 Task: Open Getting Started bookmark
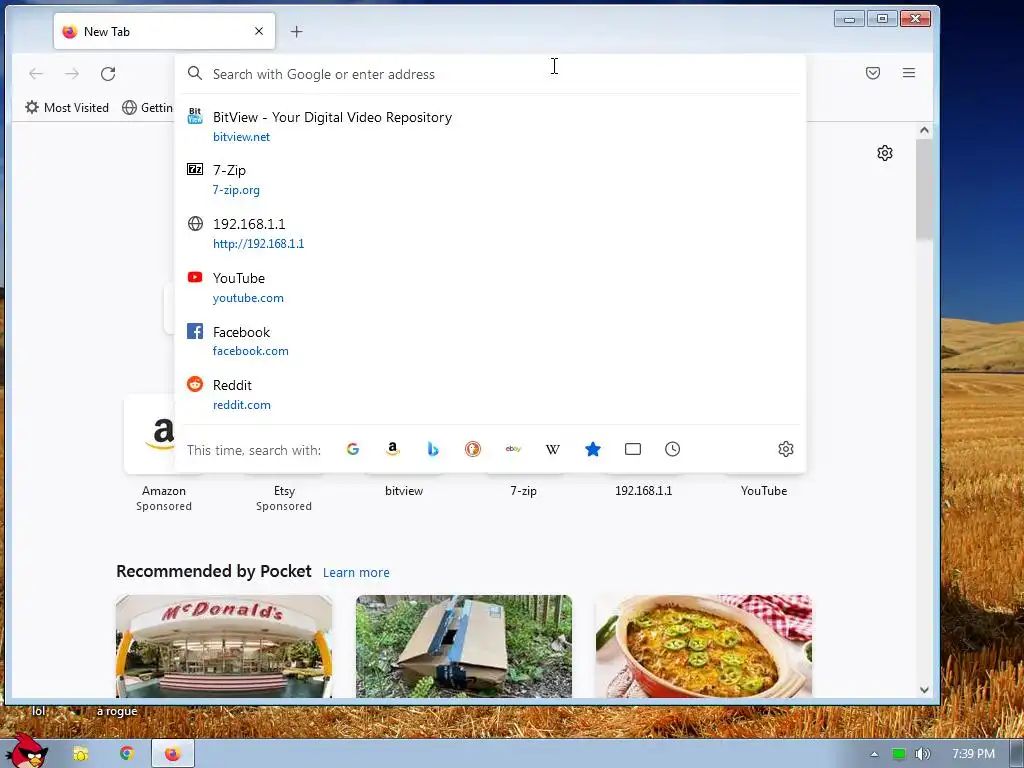coord(148,108)
